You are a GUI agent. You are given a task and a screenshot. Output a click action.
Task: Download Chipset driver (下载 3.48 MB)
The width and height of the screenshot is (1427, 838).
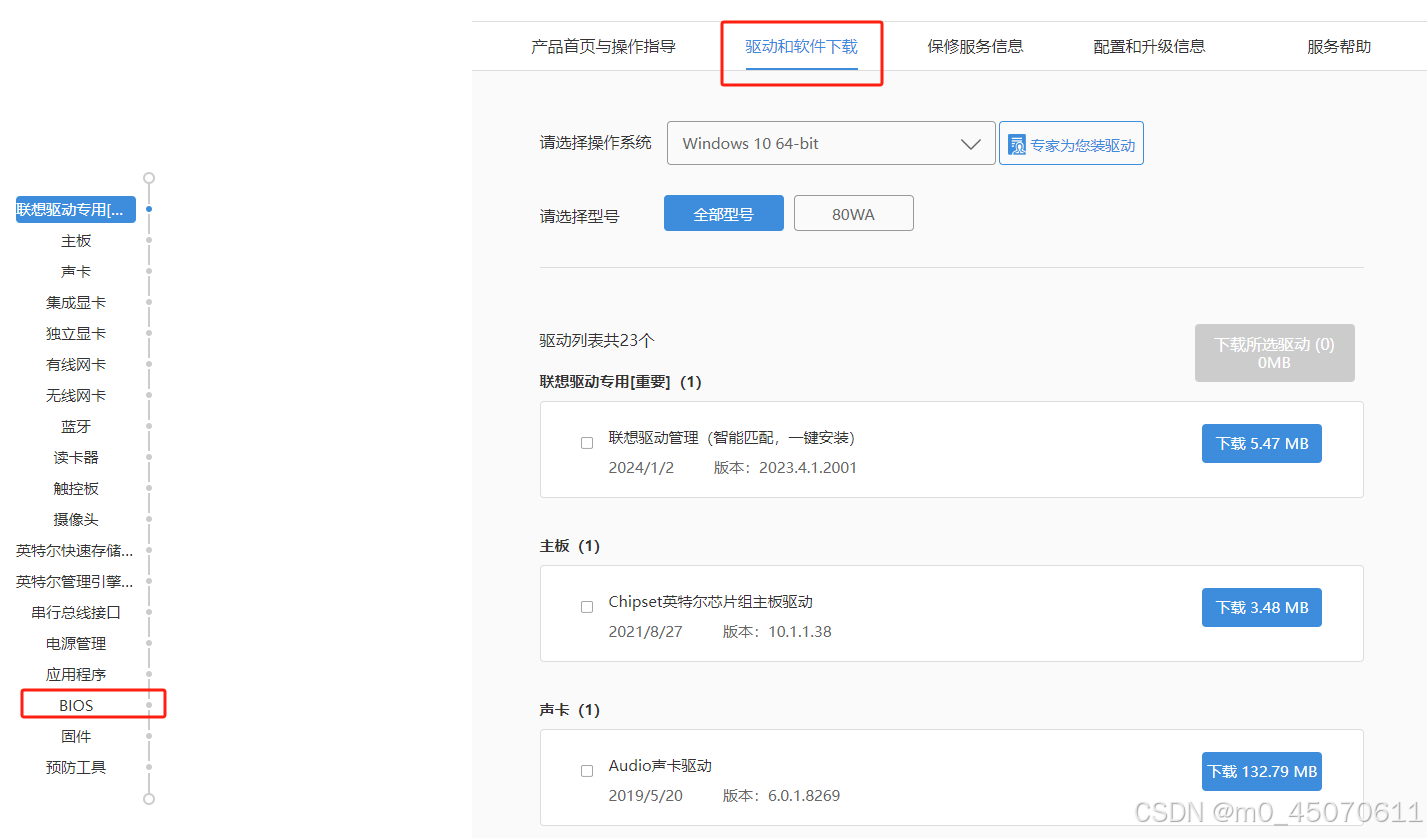click(x=1262, y=607)
